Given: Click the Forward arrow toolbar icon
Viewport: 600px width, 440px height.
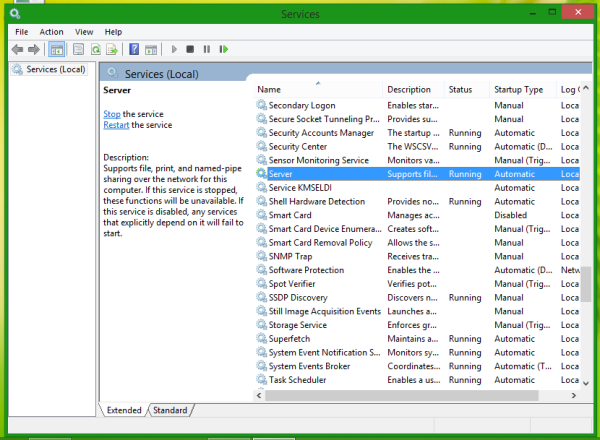Looking at the screenshot, I should pyautogui.click(x=34, y=49).
